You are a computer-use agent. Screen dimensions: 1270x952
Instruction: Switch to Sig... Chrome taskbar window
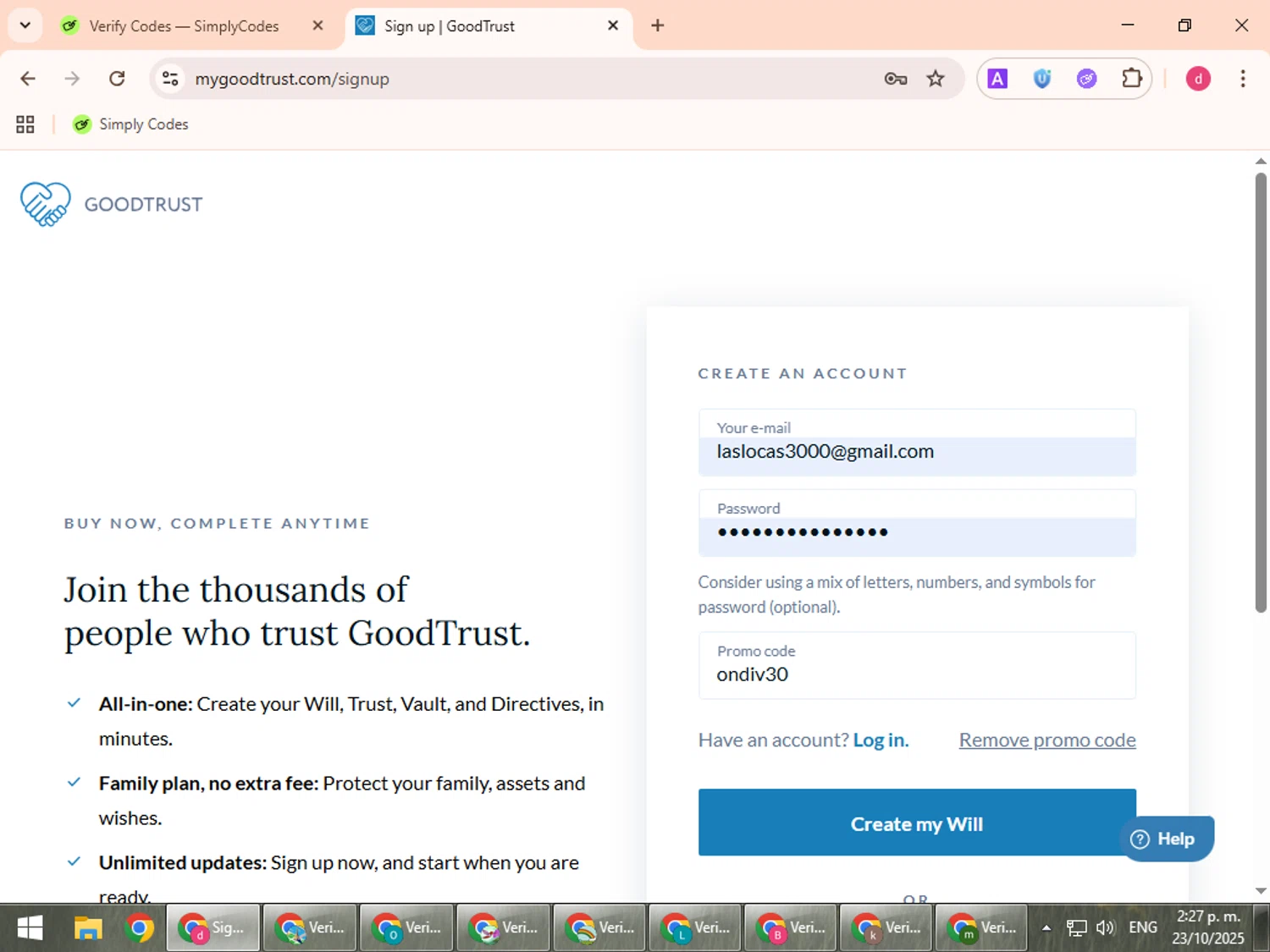(213, 928)
